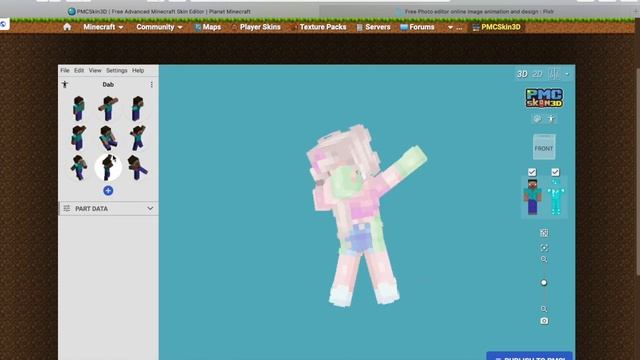Open the pose panel figure icon beside Dab
The image size is (640, 360).
click(65, 84)
